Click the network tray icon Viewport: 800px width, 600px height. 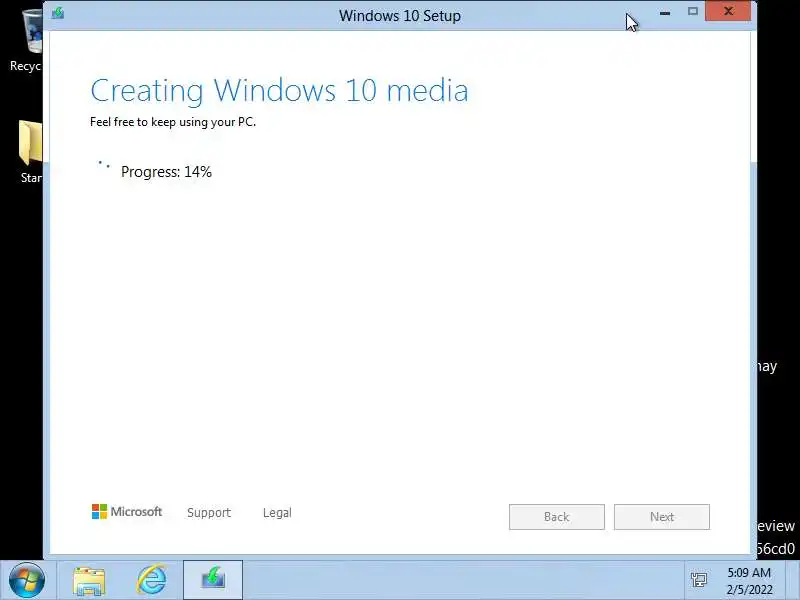pos(698,580)
